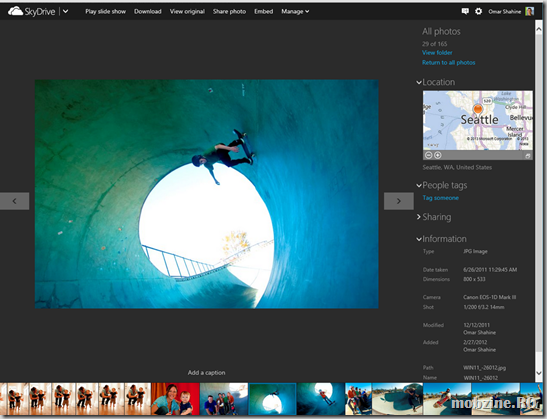The image size is (547, 419).
Task: Select the group of four people thumbnail
Action: [224, 399]
